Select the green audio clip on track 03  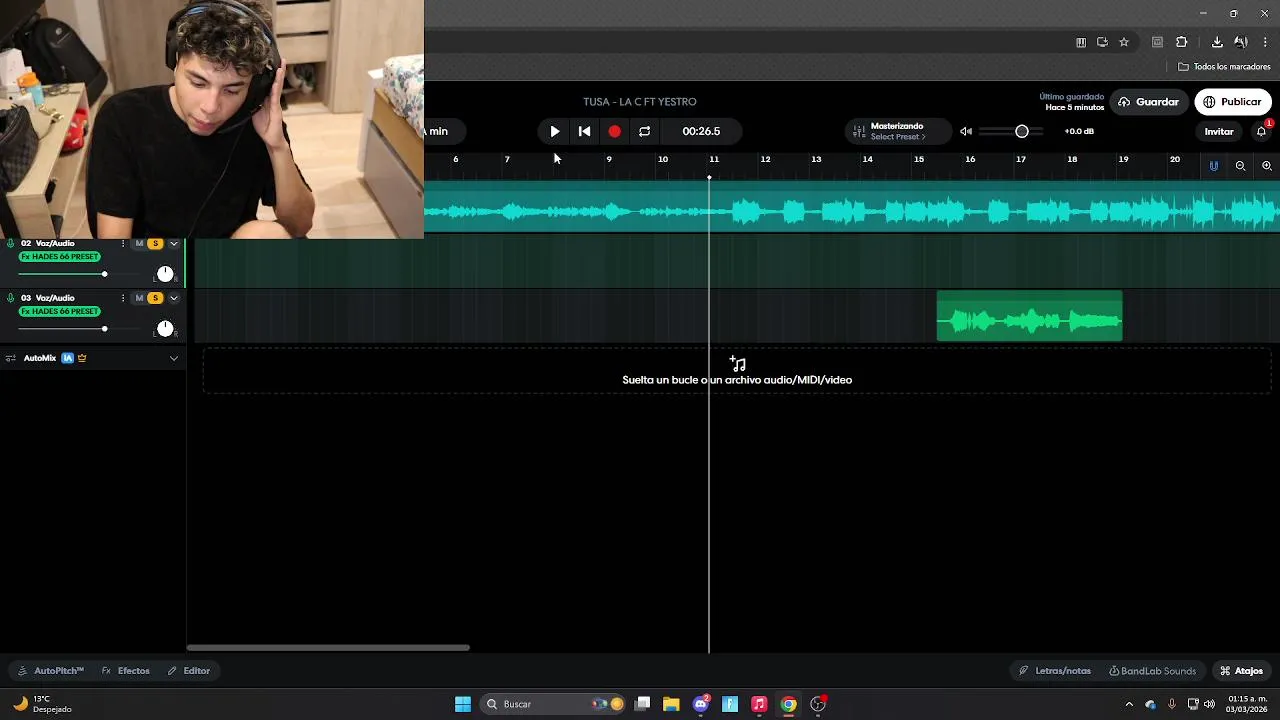(x=1029, y=317)
